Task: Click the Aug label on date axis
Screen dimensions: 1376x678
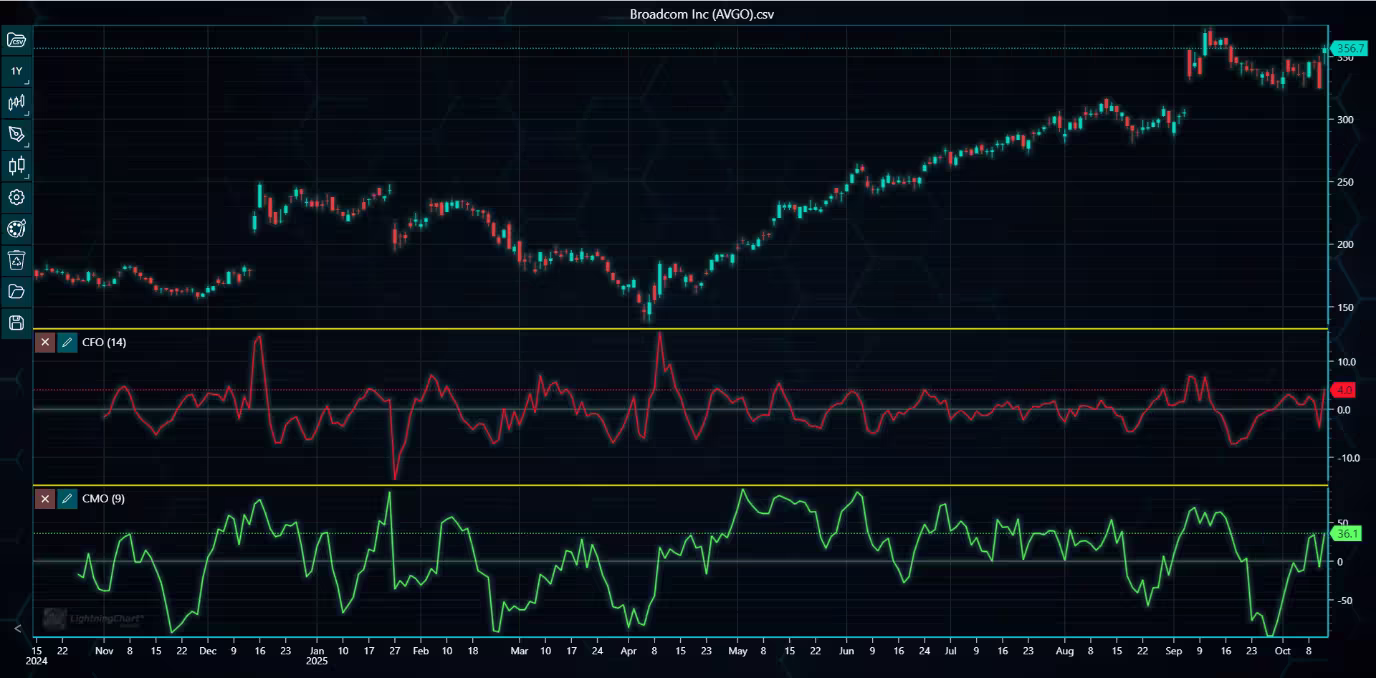Action: click(x=1064, y=650)
